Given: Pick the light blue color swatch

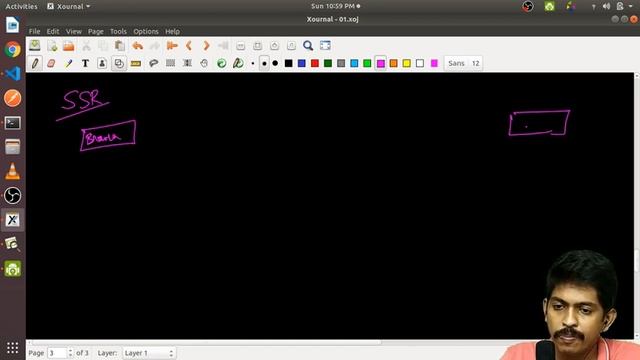Looking at the screenshot, I should click(x=354, y=63).
